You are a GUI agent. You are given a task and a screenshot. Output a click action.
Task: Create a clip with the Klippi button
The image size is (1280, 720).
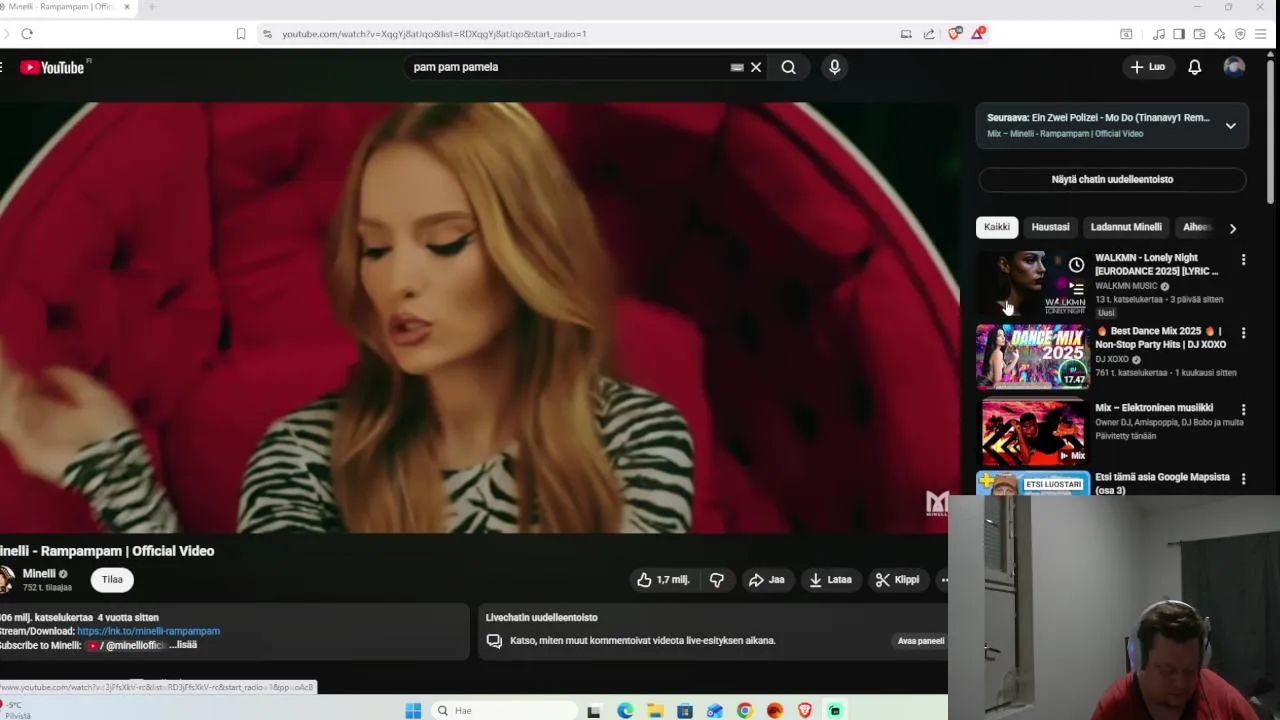(897, 580)
